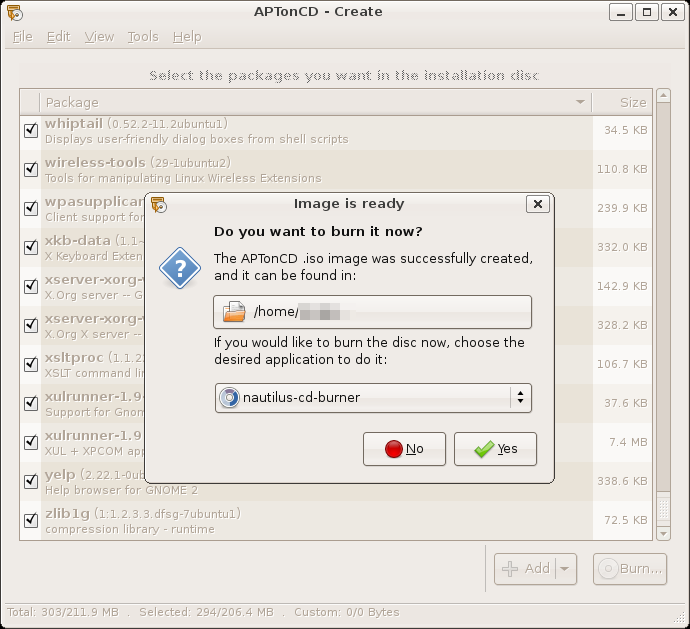Select the whiptail package row
The width and height of the screenshot is (690, 629).
pyautogui.click(x=336, y=131)
